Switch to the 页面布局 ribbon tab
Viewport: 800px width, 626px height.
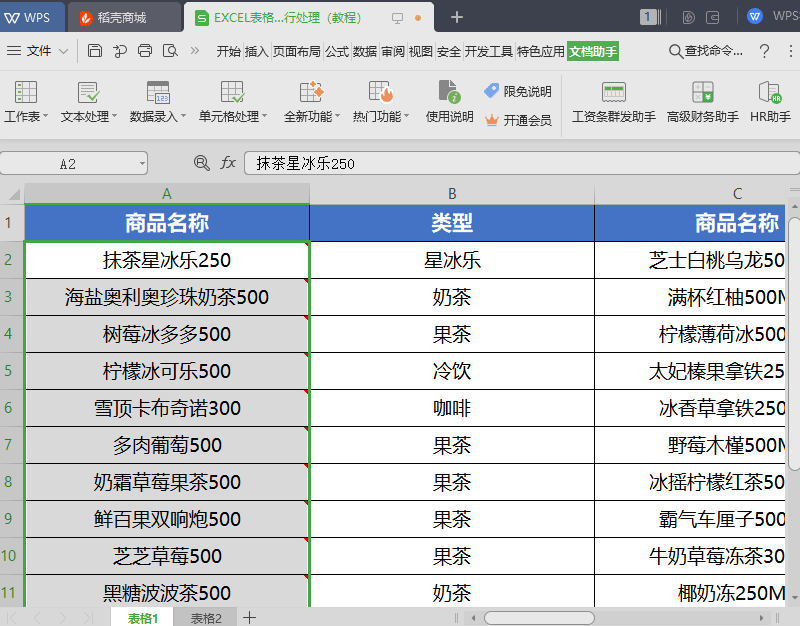click(297, 51)
